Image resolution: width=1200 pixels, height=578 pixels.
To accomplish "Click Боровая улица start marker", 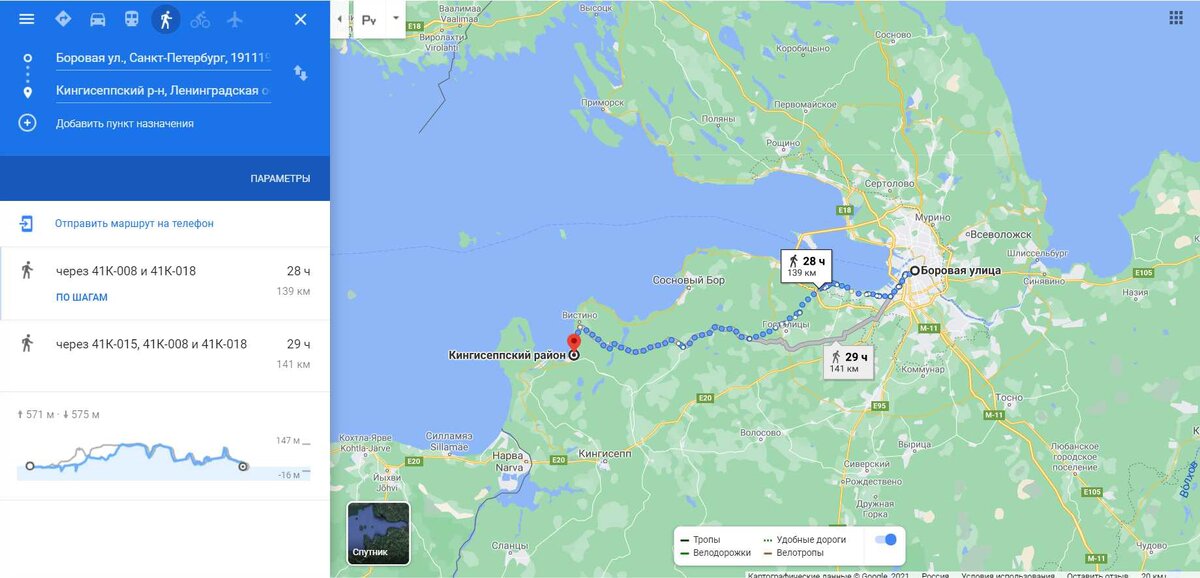I will click(x=914, y=270).
